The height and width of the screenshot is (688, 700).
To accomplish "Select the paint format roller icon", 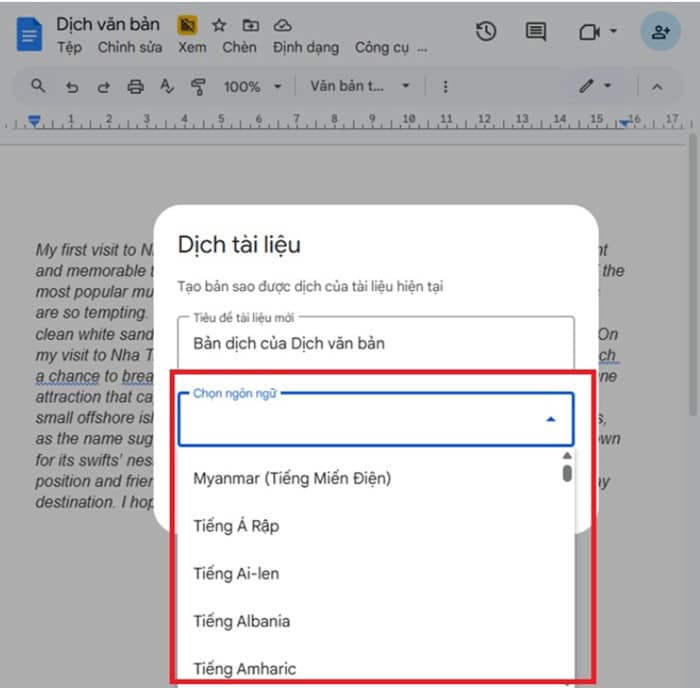I will (x=198, y=87).
